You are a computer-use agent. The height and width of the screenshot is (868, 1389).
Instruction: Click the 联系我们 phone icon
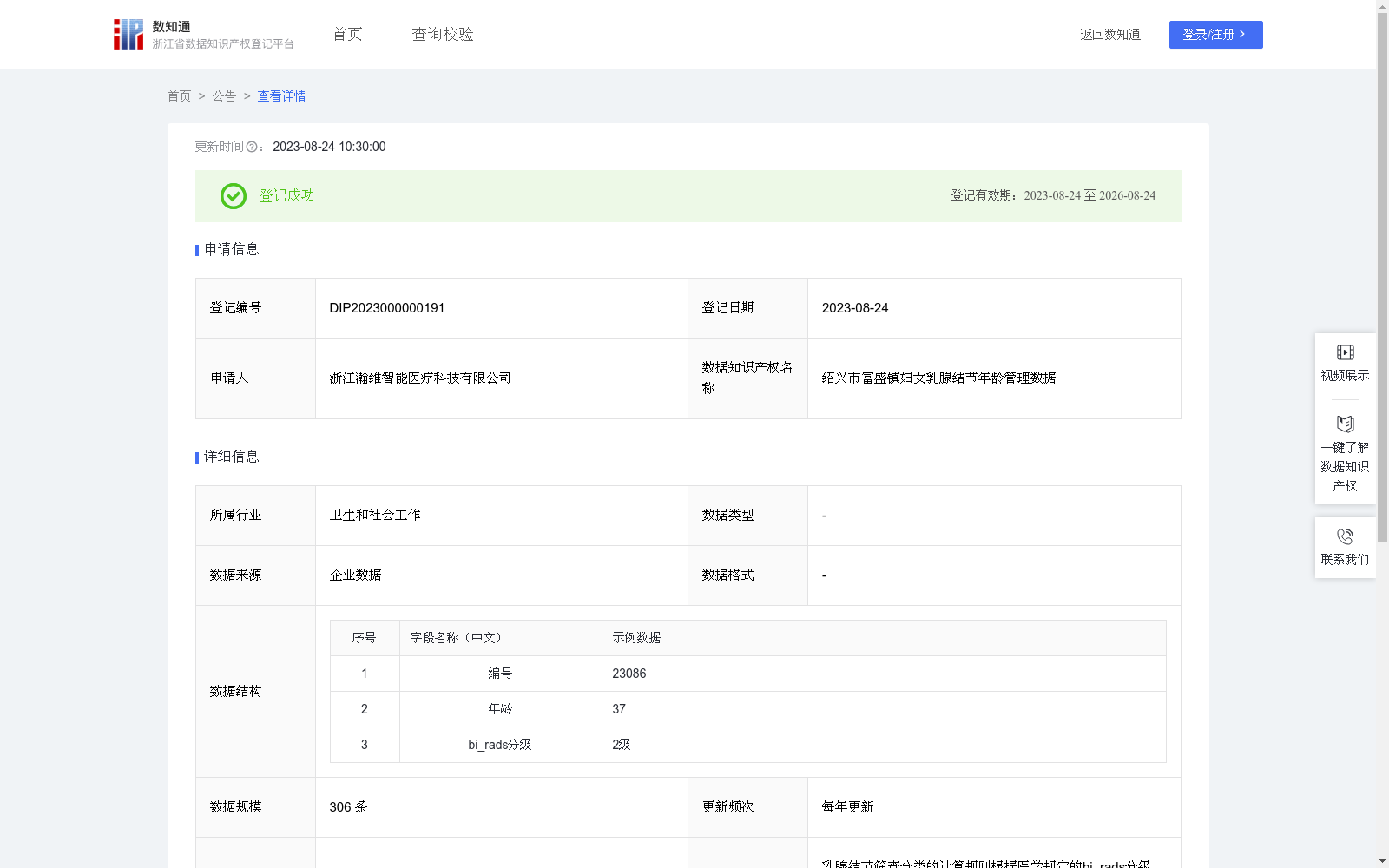[1345, 536]
